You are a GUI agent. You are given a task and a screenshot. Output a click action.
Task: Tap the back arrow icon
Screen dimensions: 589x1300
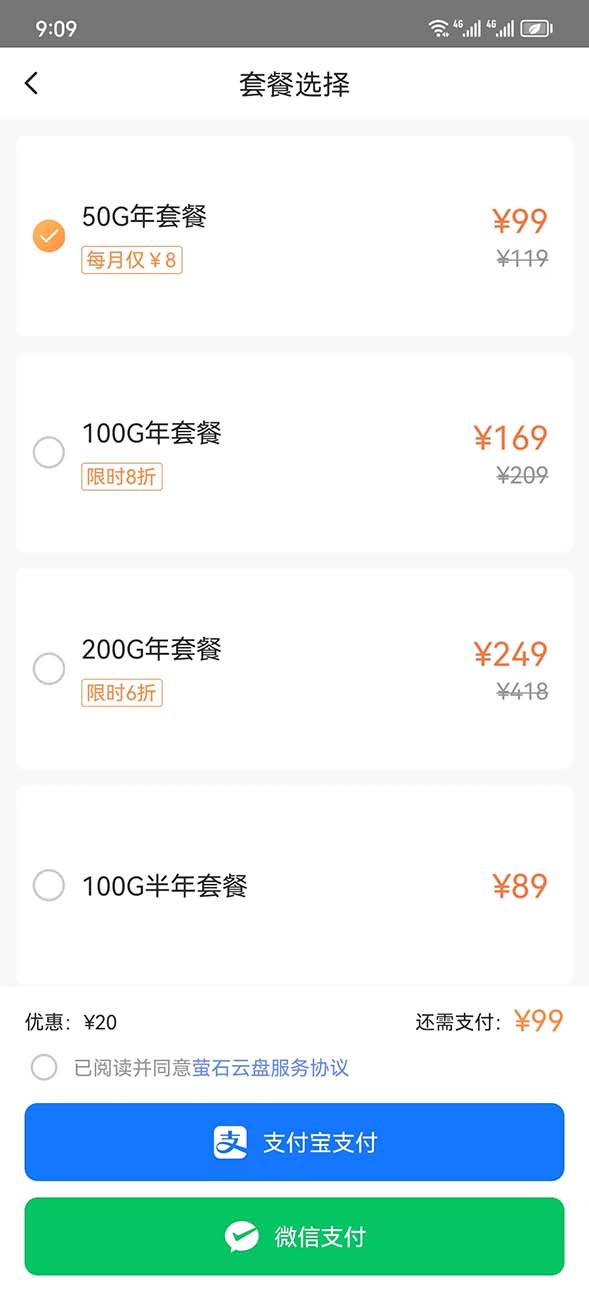[x=31, y=83]
